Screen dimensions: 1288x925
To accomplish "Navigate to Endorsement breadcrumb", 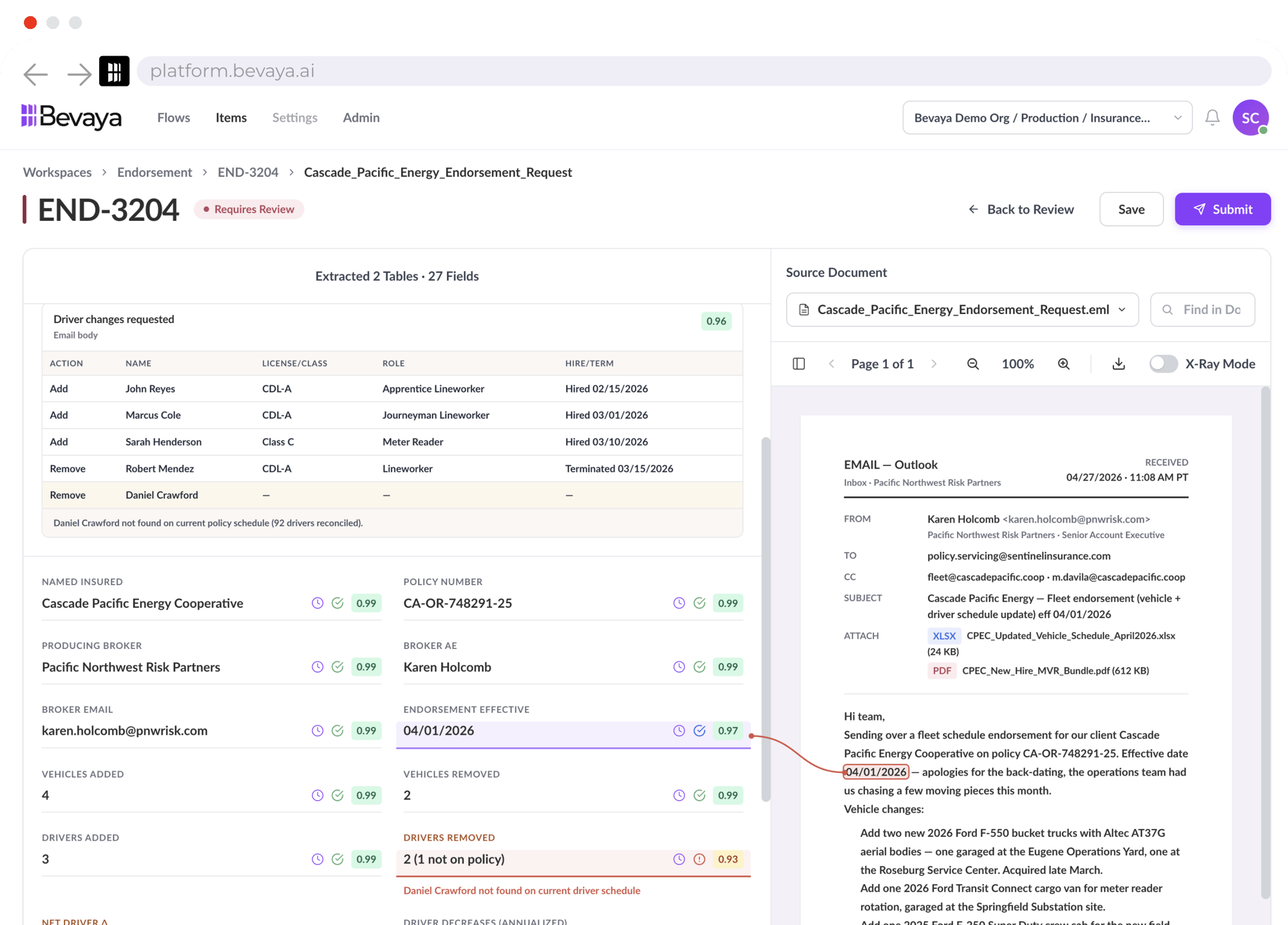I will coord(155,172).
